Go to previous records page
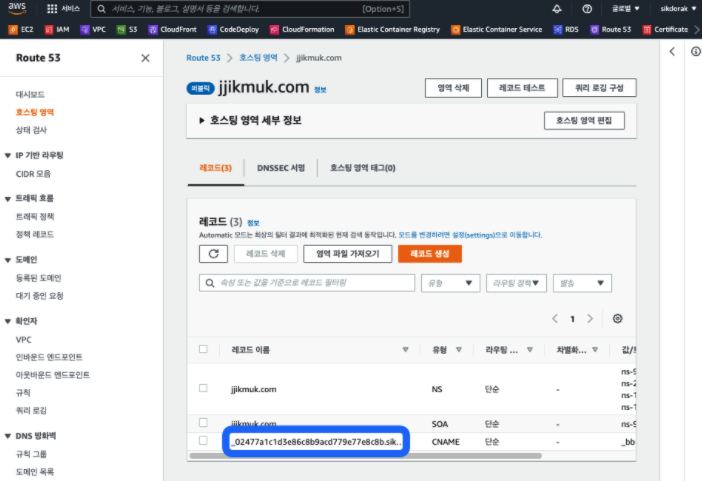 [x=555, y=319]
